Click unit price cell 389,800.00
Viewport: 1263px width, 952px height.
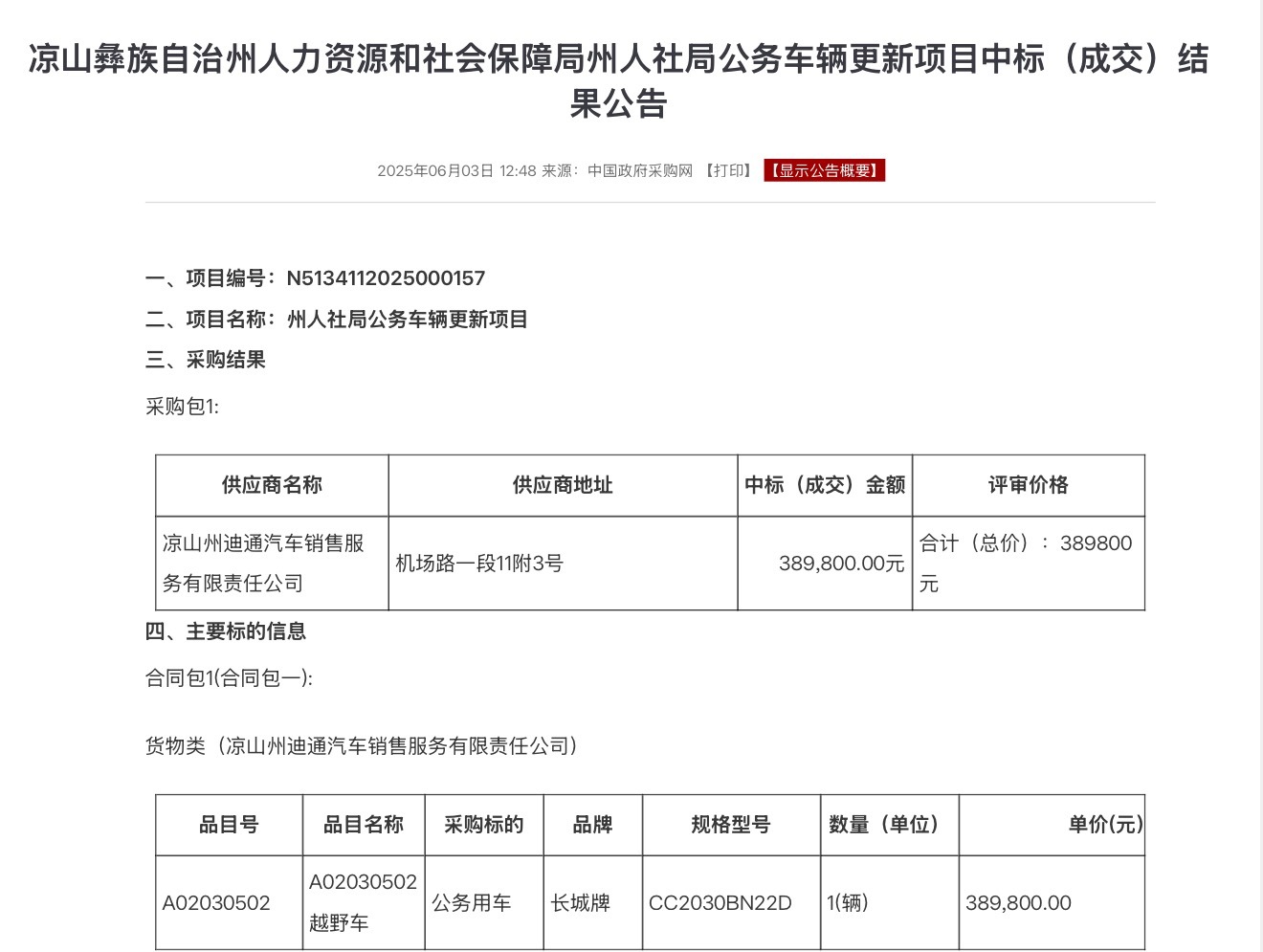click(1052, 903)
